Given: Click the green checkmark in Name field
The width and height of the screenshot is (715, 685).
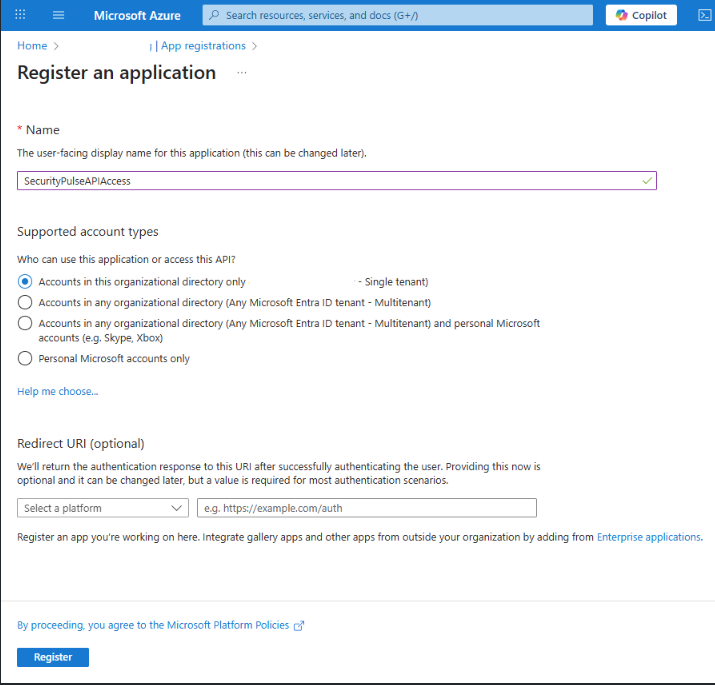Looking at the screenshot, I should click(x=647, y=181).
